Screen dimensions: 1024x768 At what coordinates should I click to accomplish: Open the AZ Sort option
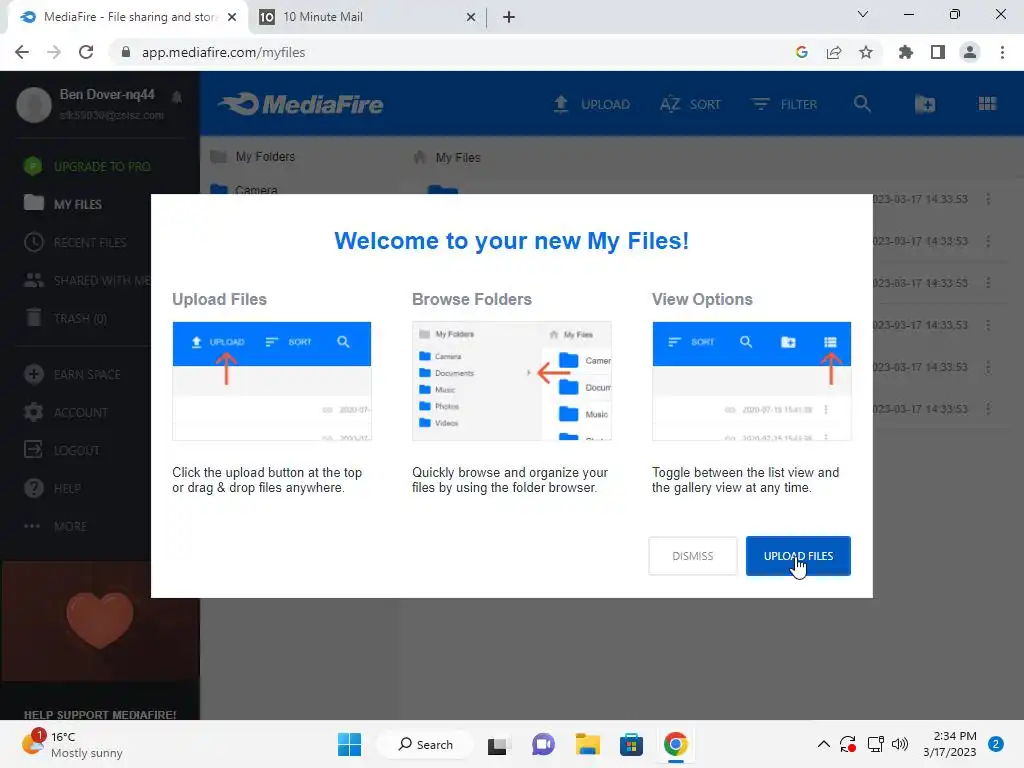[690, 104]
